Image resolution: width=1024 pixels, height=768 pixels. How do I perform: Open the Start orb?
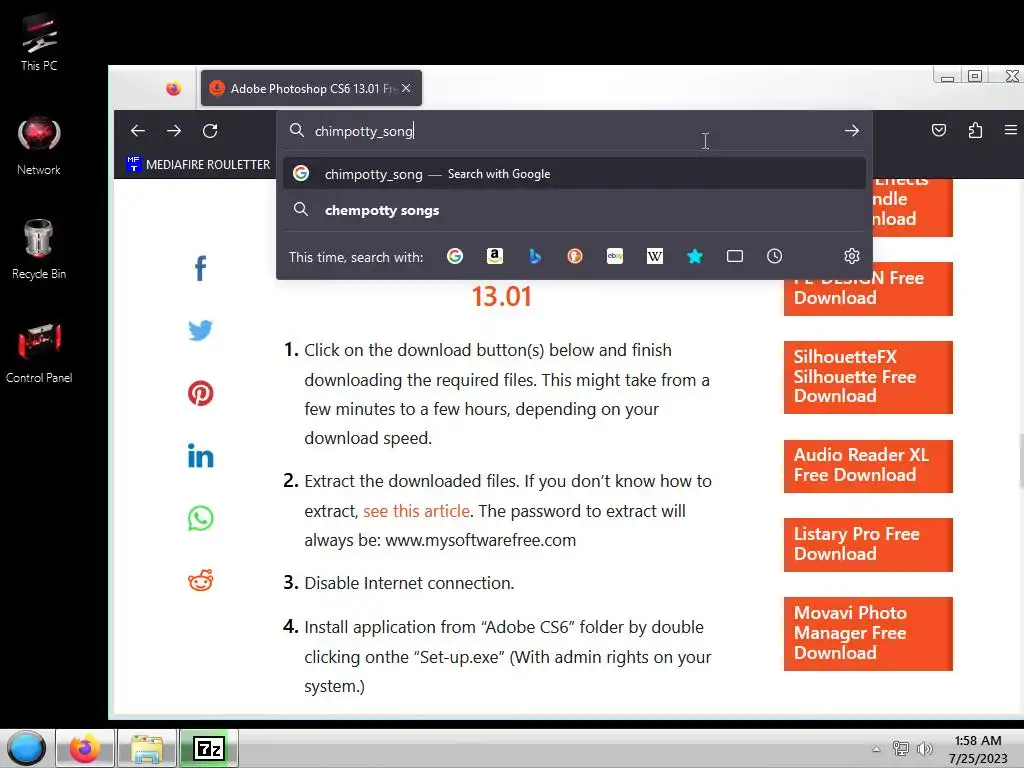pos(26,748)
